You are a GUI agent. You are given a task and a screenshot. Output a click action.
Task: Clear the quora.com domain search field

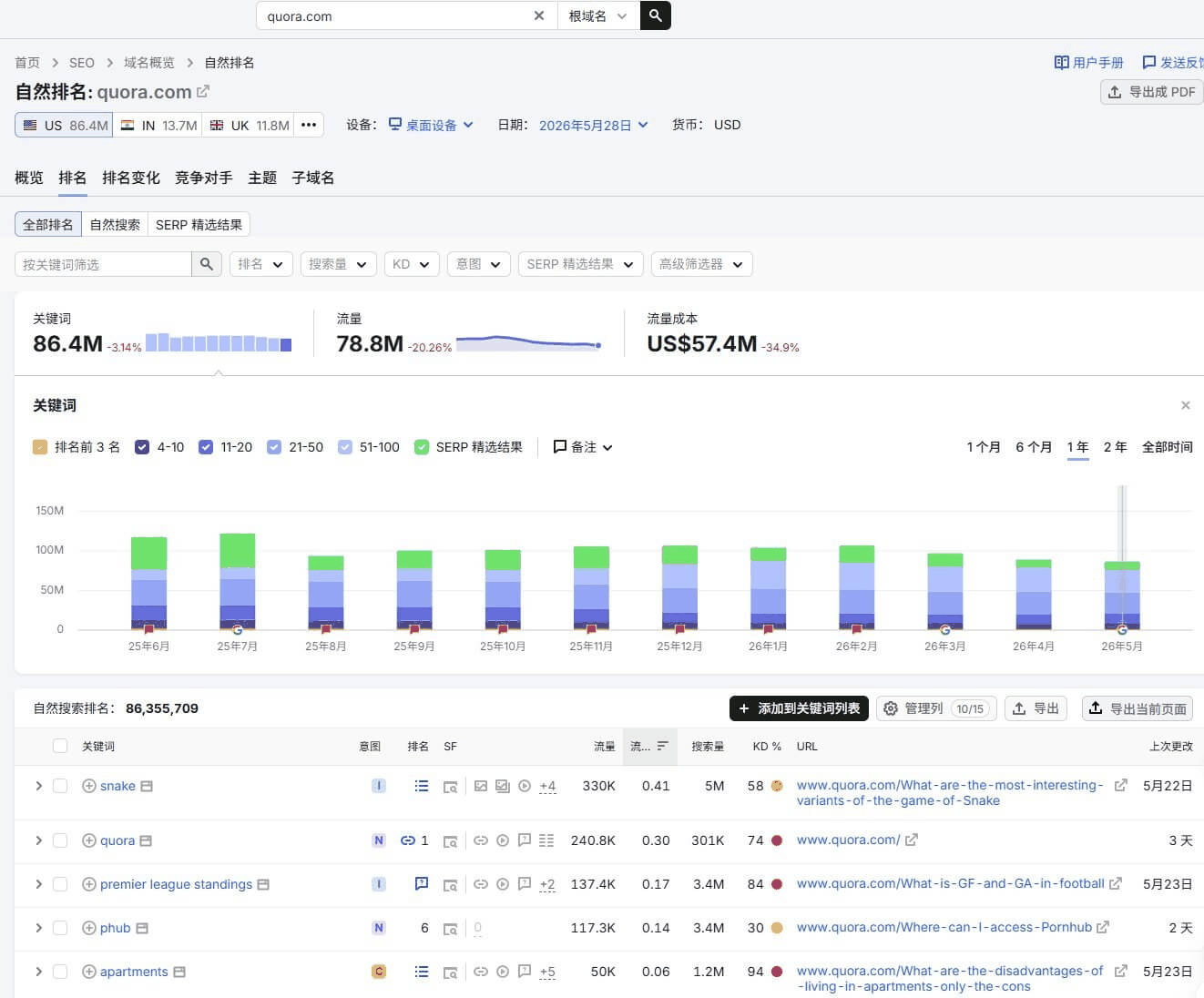pyautogui.click(x=539, y=15)
